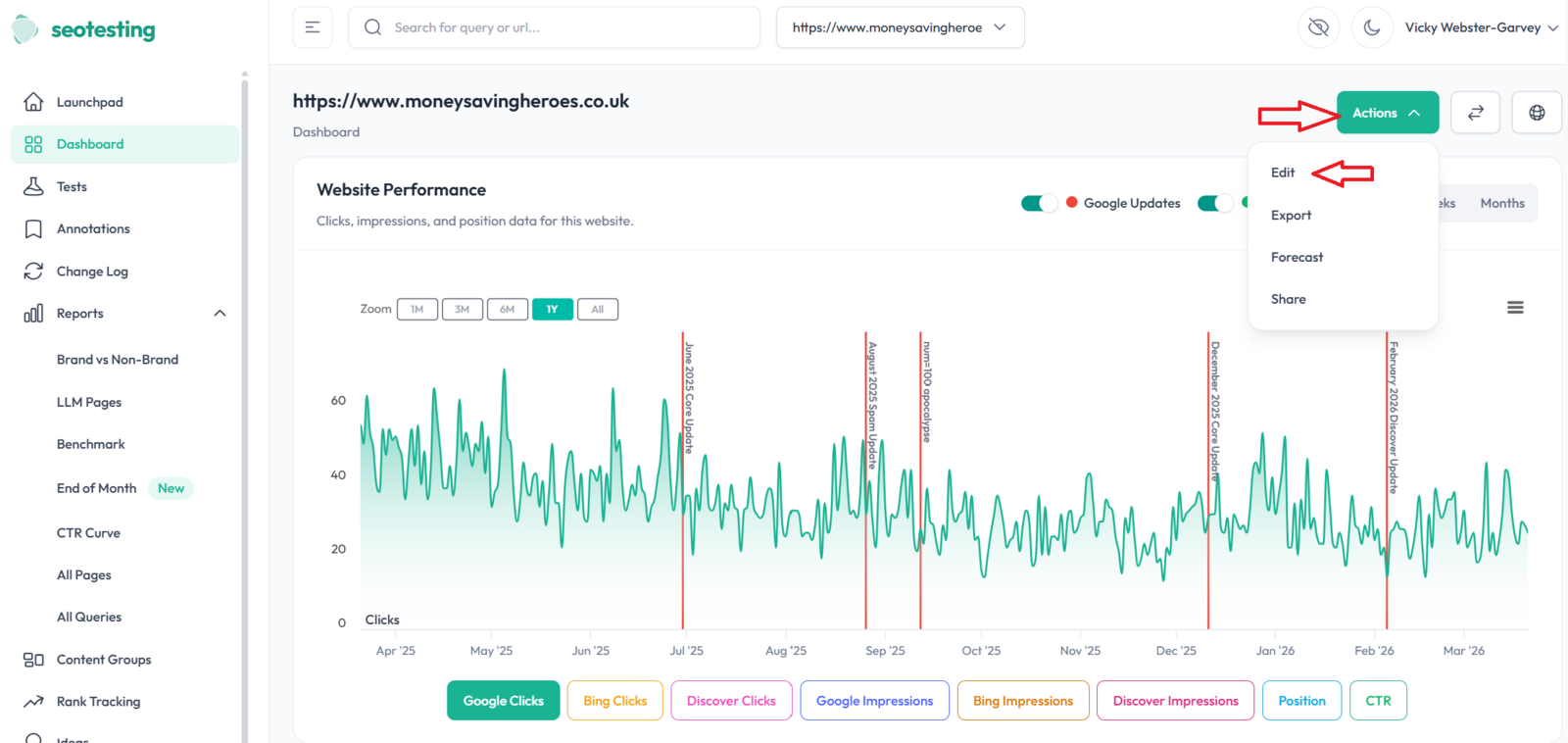This screenshot has width=1568, height=743.
Task: Open Launchpad house icon
Action: coord(33,102)
